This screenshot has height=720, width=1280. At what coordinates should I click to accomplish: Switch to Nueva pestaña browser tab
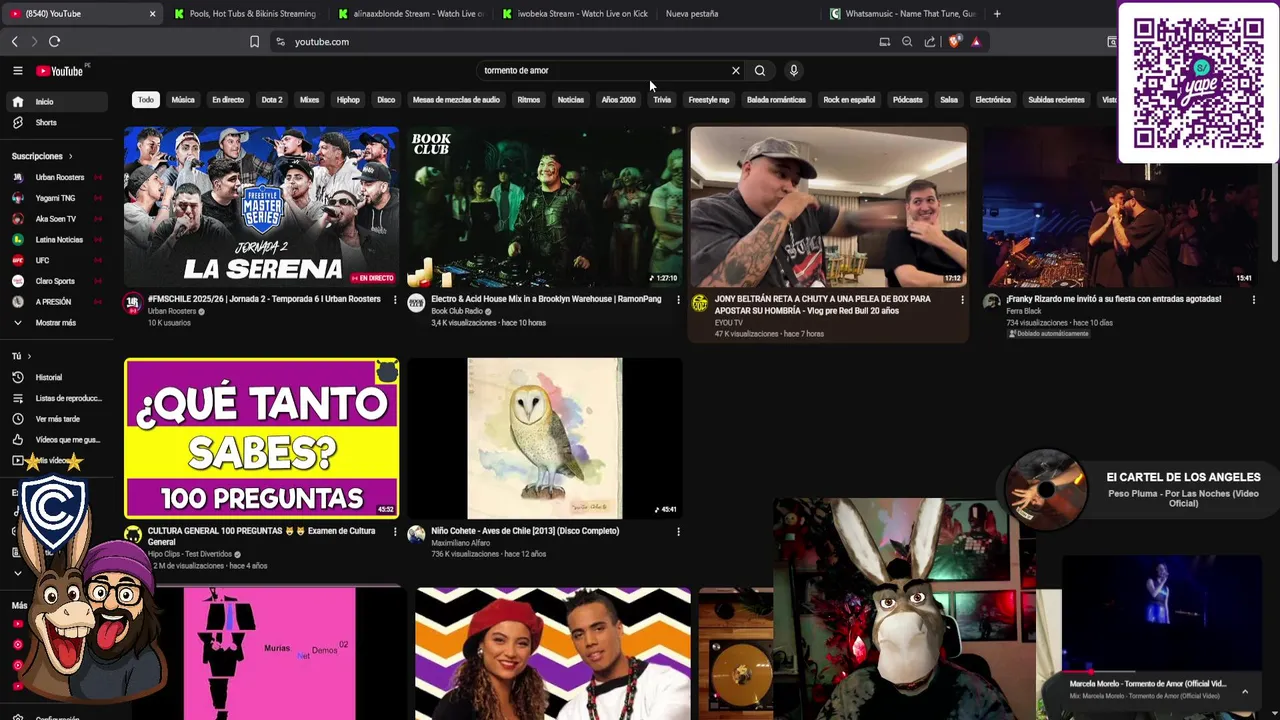[x=738, y=14]
